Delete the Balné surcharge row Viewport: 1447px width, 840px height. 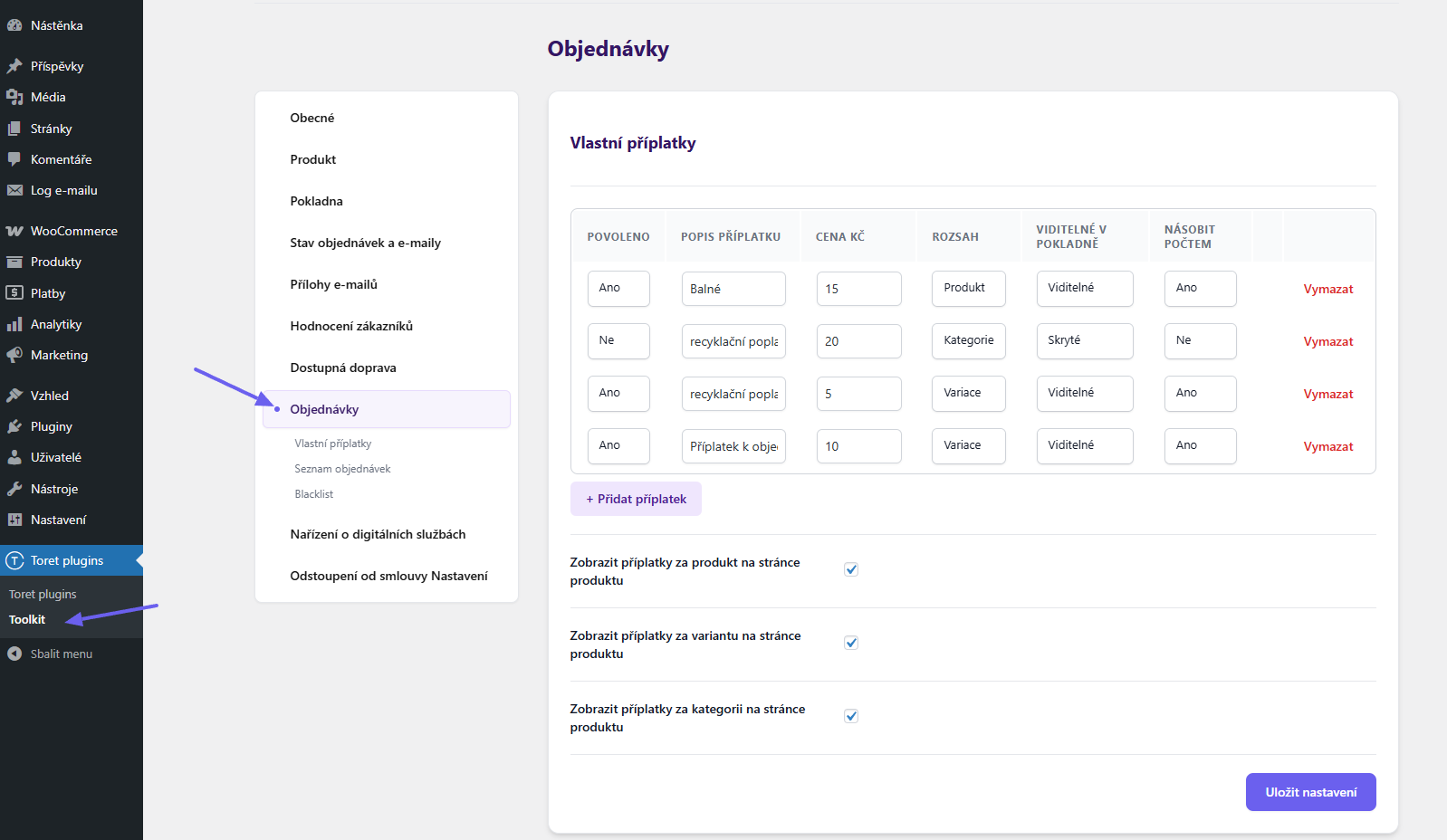click(1328, 289)
